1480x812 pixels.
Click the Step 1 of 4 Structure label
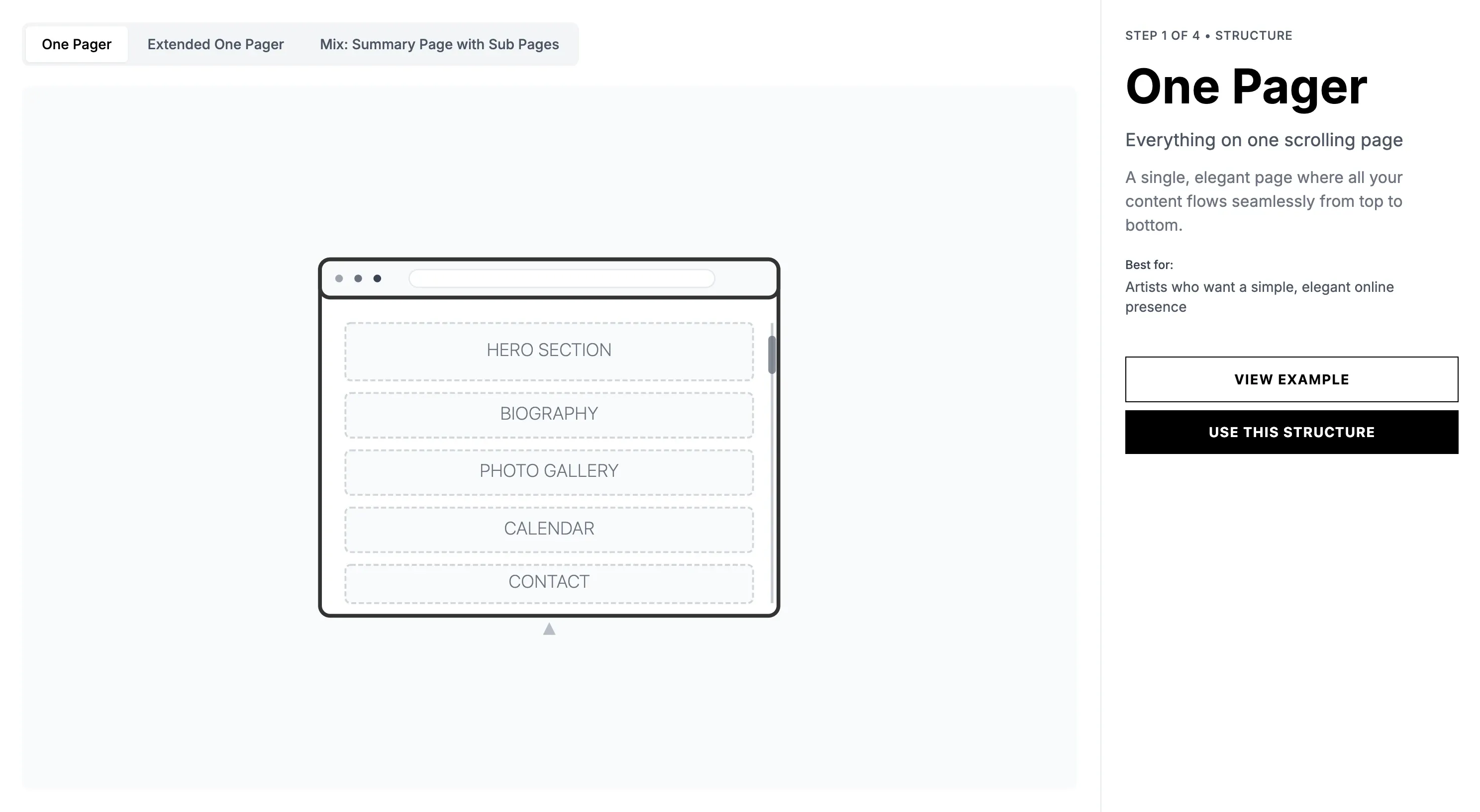point(1208,36)
